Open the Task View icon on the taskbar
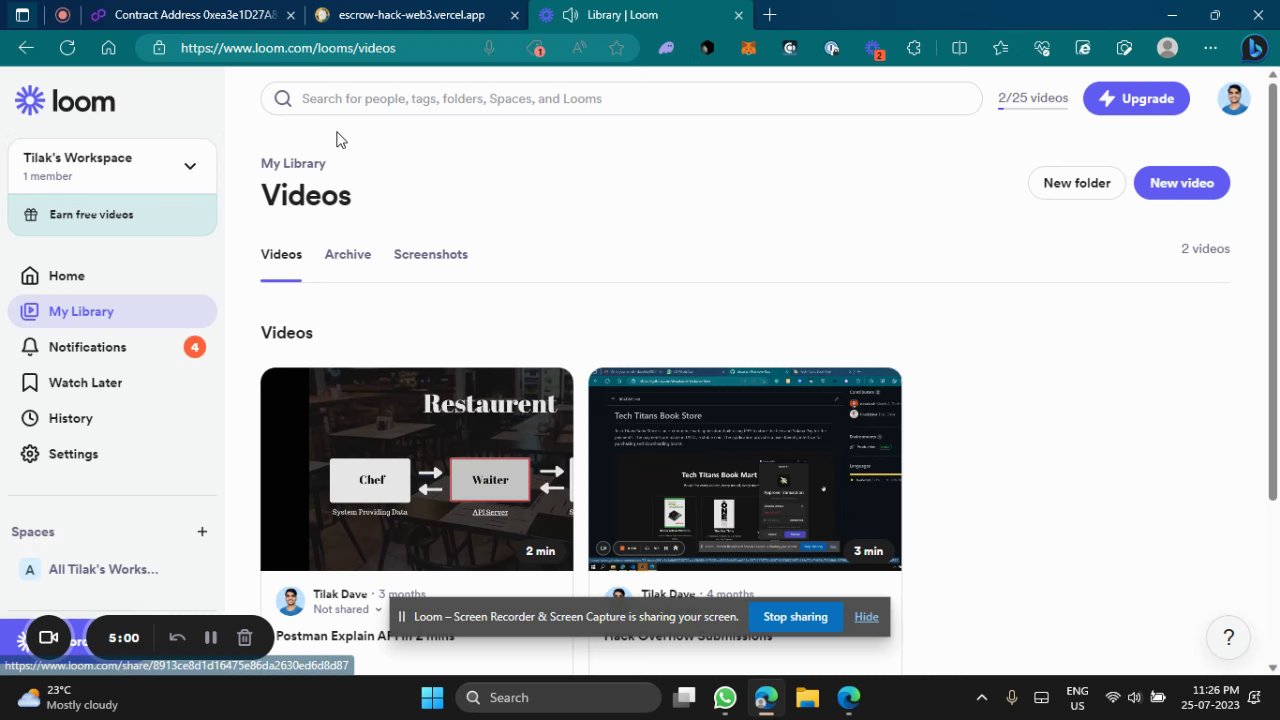This screenshot has width=1280, height=720. tap(684, 698)
